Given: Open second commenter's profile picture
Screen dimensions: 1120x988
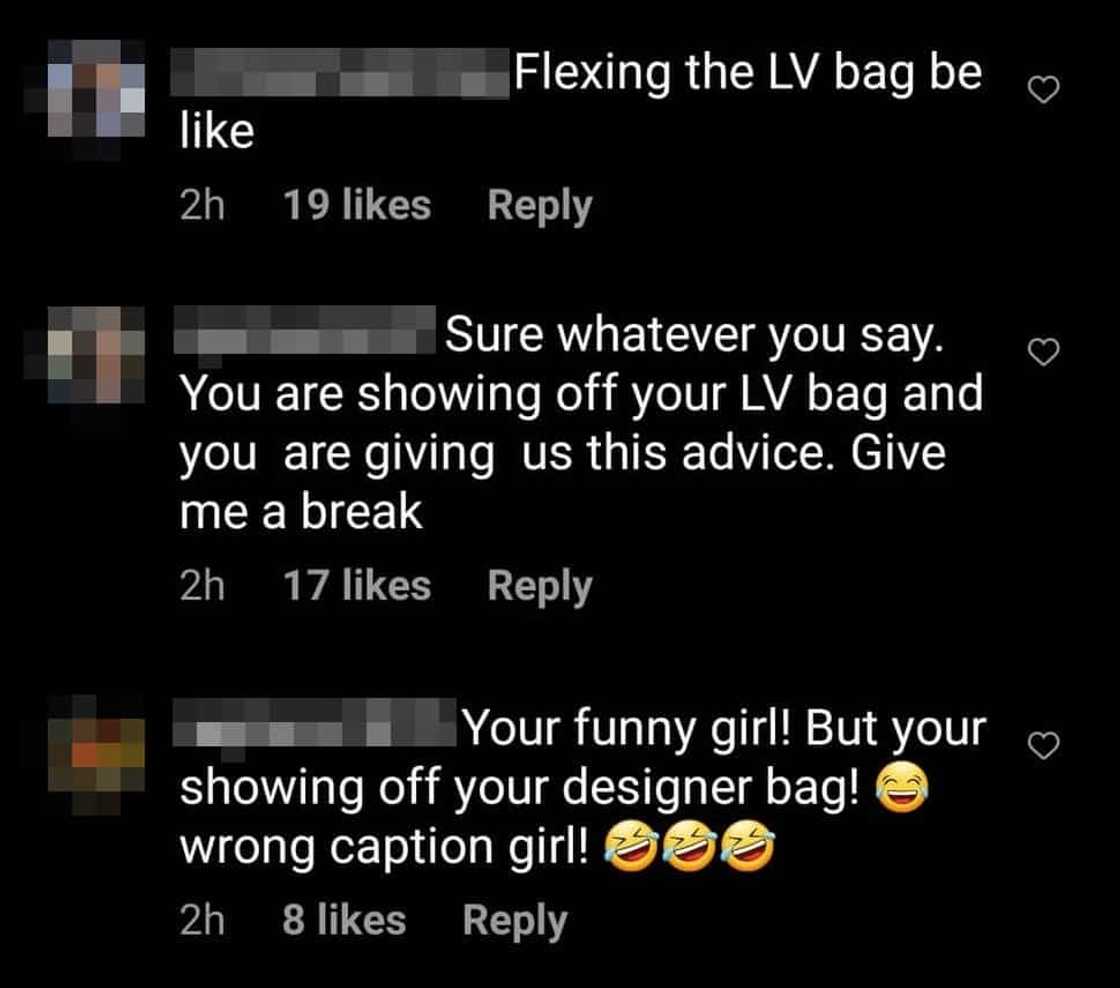Looking at the screenshot, I should coord(96,354).
